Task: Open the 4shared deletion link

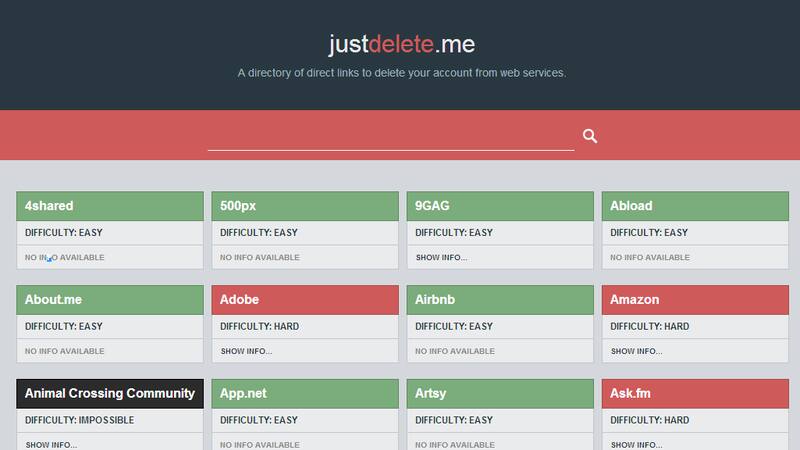Action: pyautogui.click(x=109, y=206)
